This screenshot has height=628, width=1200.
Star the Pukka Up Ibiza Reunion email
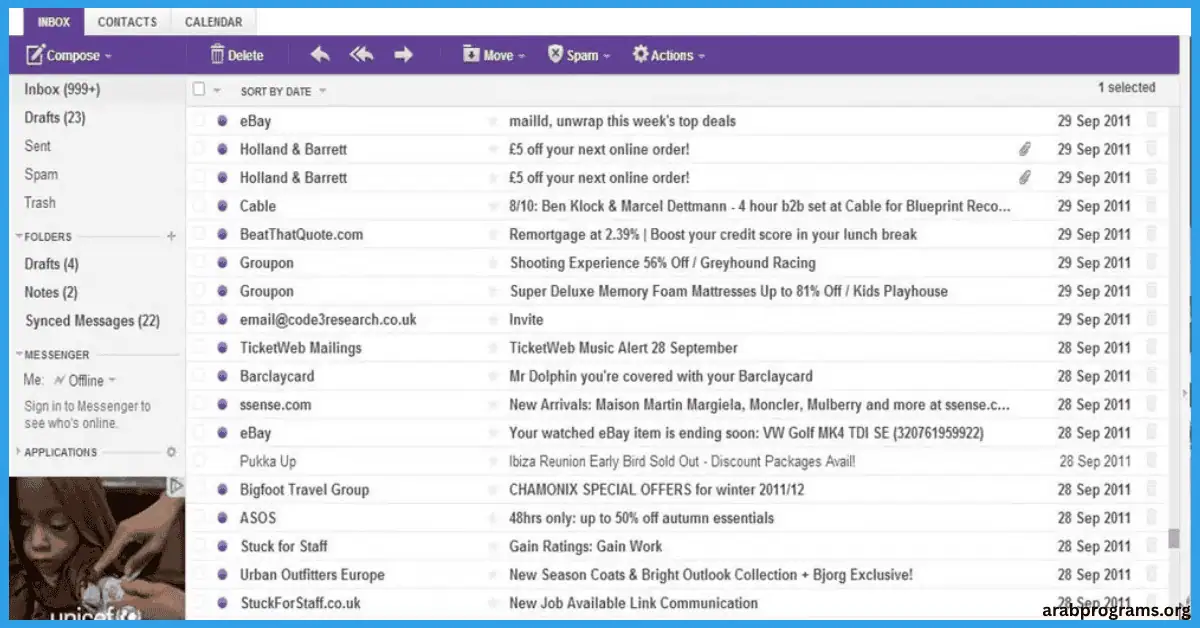492,462
